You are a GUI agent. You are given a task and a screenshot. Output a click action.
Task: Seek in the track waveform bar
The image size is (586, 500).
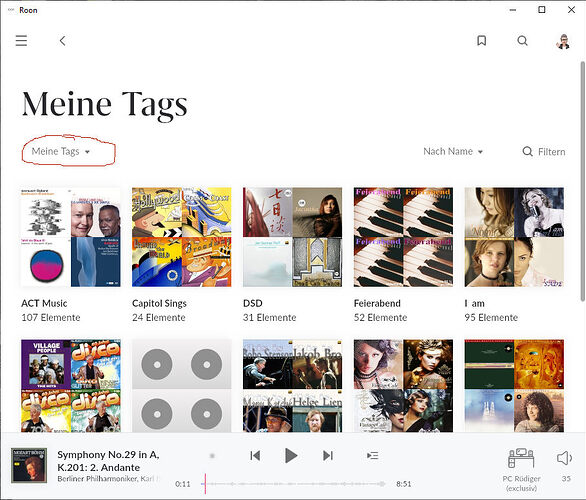tap(293, 484)
